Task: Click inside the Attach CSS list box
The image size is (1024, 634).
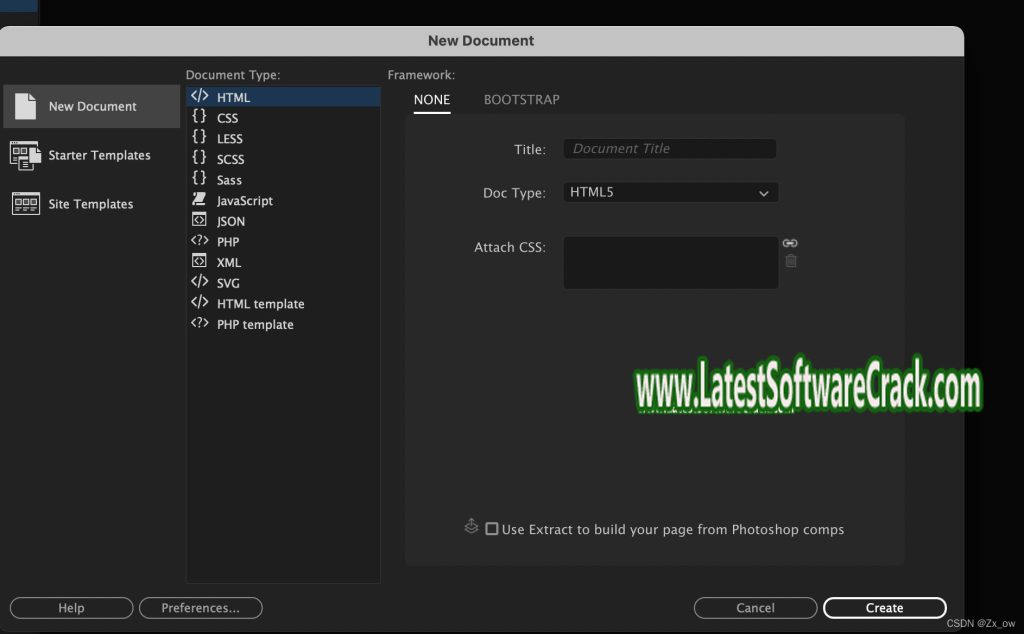Action: coord(670,263)
